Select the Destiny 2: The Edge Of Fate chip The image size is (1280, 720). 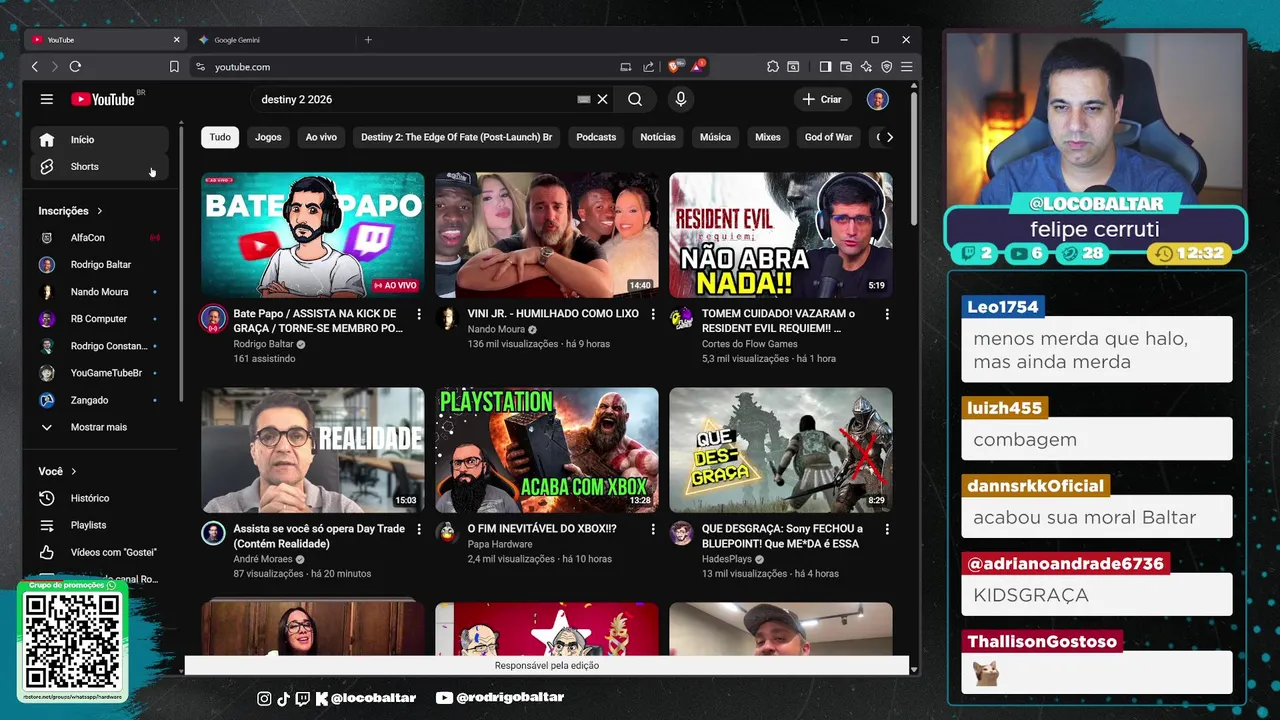click(456, 137)
